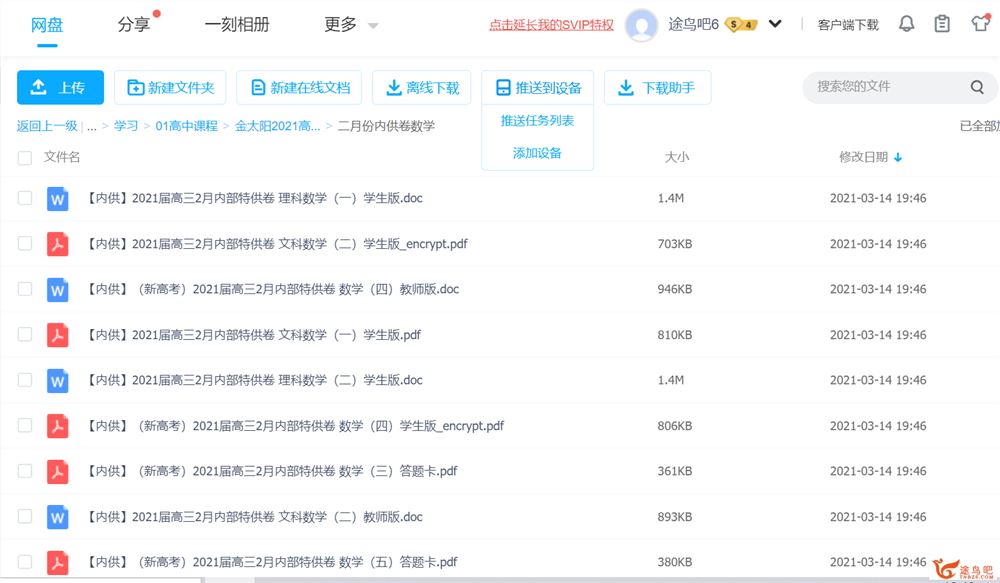Select 推送任务列表 menu item
Screen dimensions: 1000x583
pyautogui.click(x=537, y=121)
